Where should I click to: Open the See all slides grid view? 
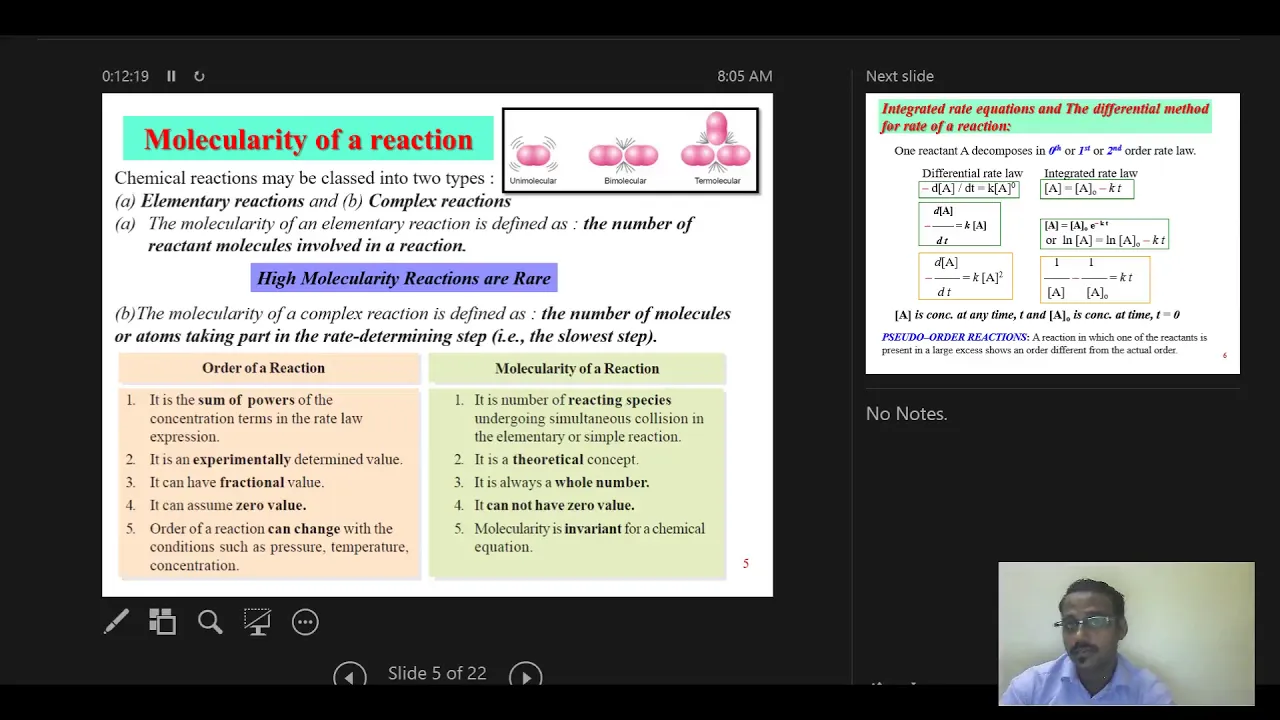point(162,622)
